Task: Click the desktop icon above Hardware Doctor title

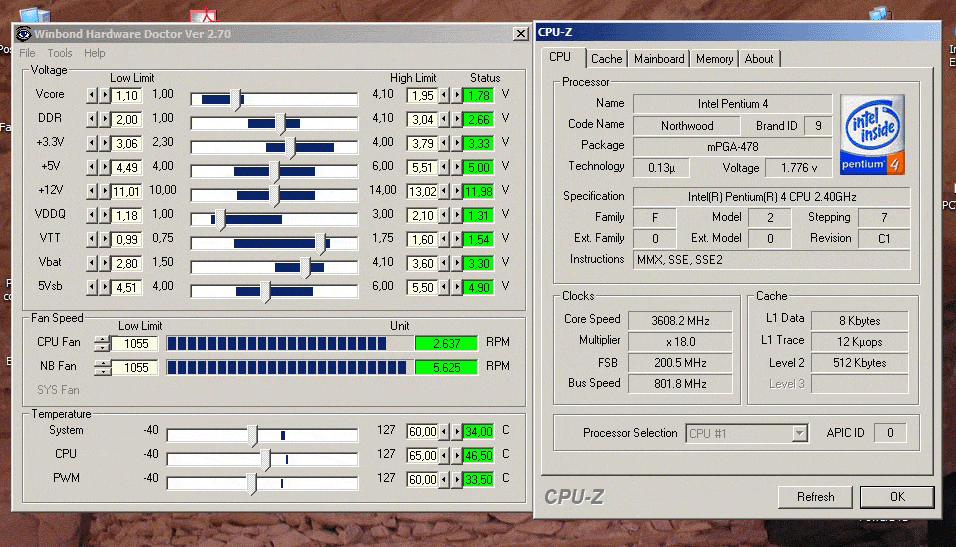Action: pos(204,15)
